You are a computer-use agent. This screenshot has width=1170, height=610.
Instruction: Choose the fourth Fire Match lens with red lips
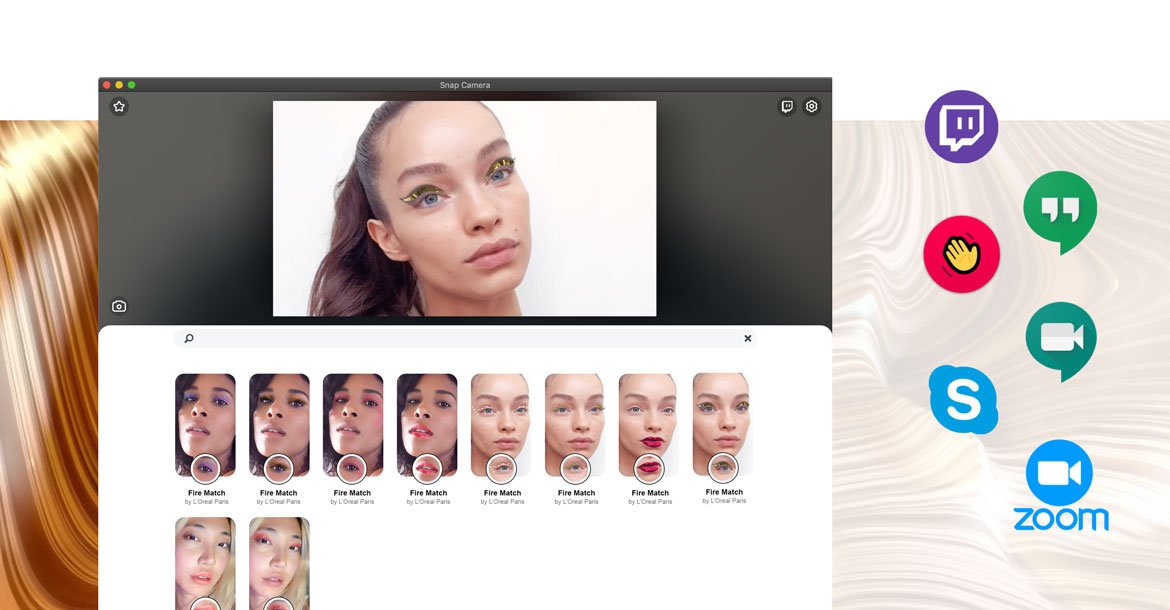(x=427, y=425)
